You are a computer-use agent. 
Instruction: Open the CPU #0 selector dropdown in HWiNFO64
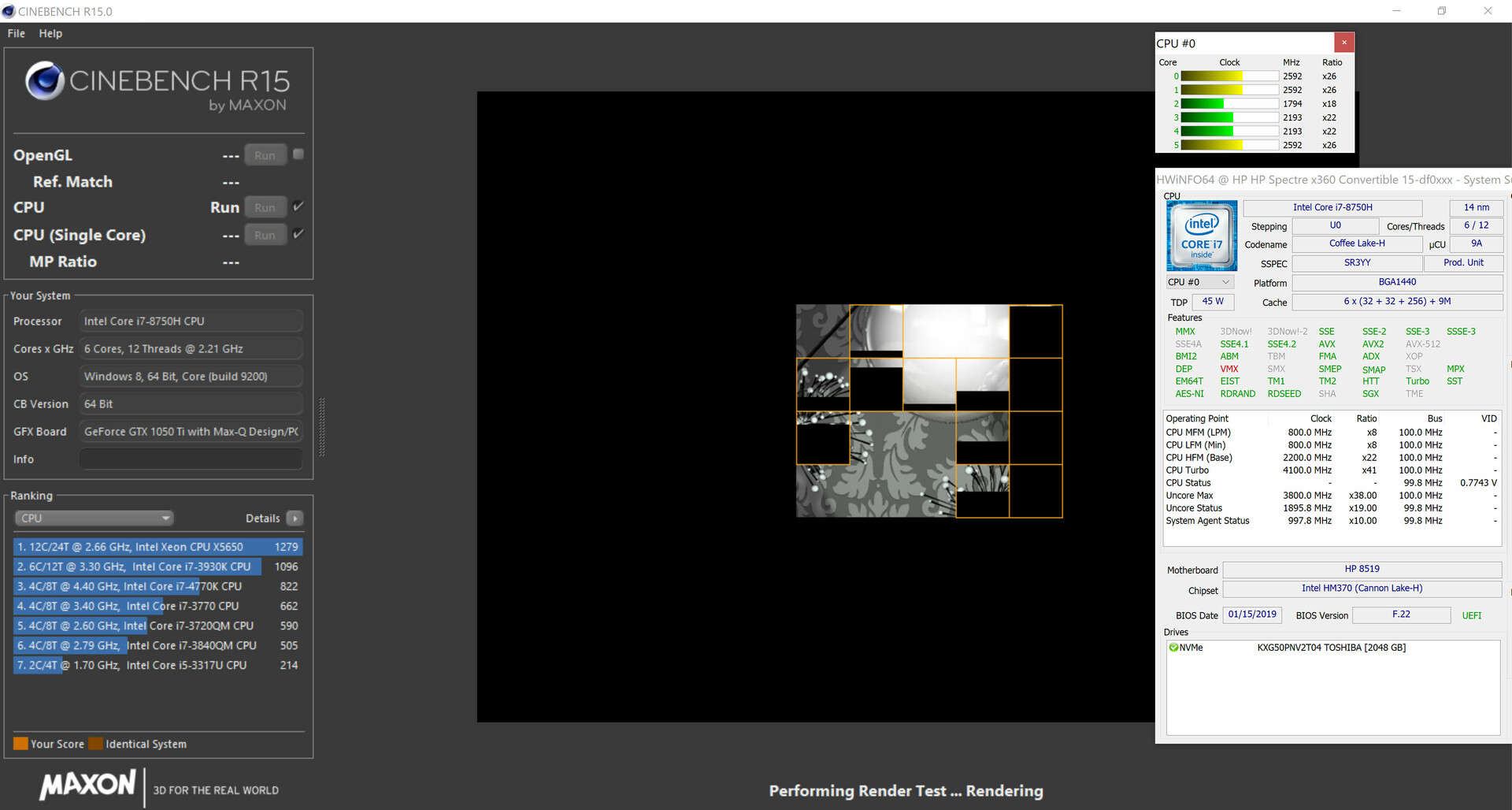pyautogui.click(x=1199, y=282)
